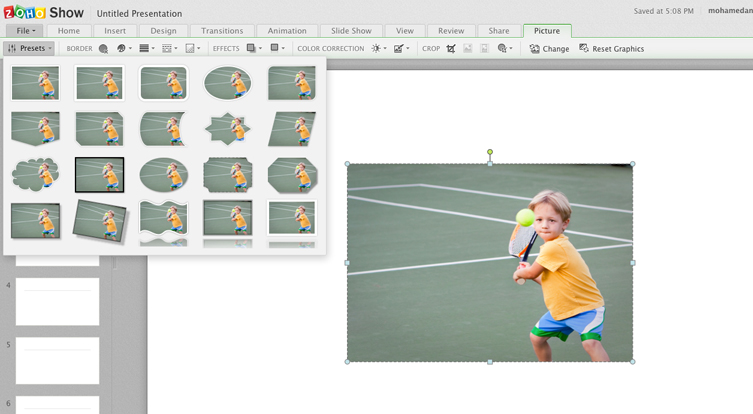The image size is (753, 414).
Task: Click the crop to shape icon
Action: 500,48
